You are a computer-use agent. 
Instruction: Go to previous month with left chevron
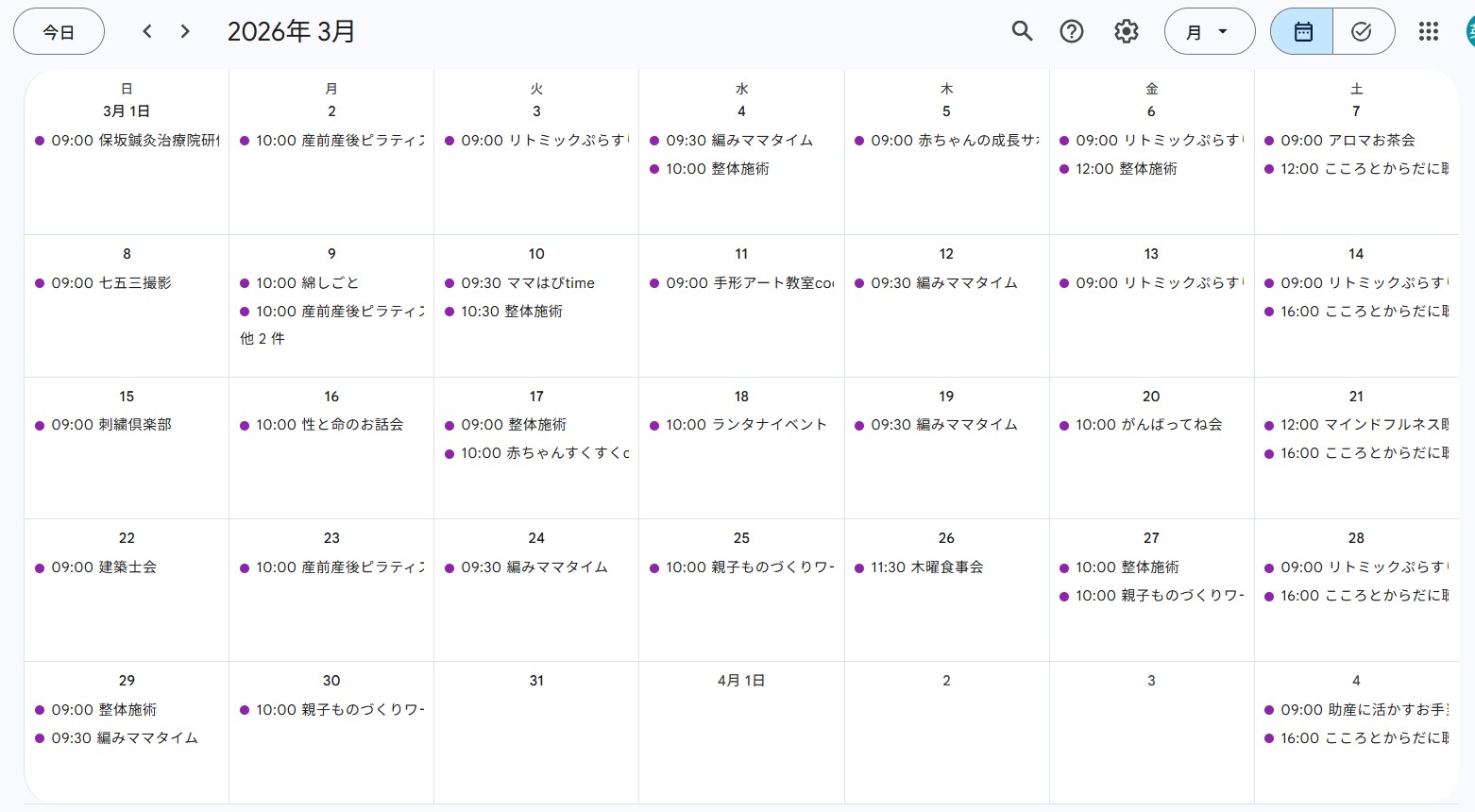pos(147,31)
